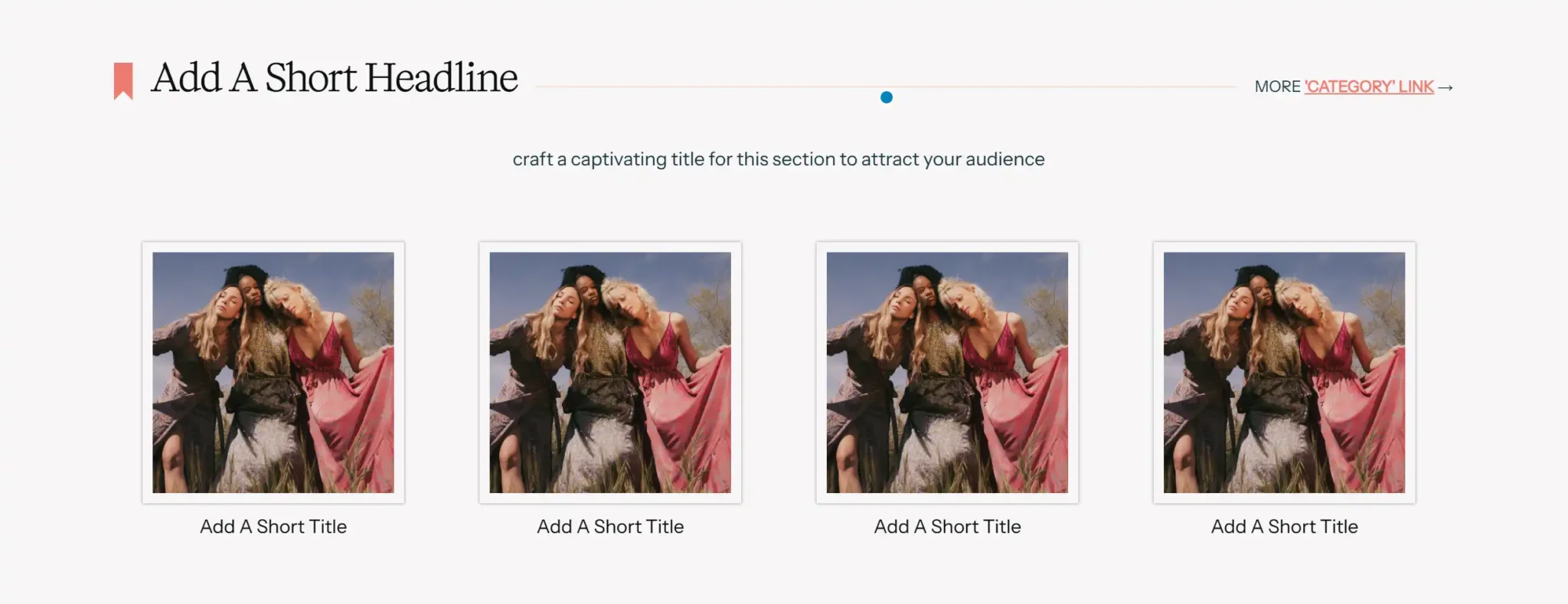Open the third card's photo thumbnail

pos(947,373)
